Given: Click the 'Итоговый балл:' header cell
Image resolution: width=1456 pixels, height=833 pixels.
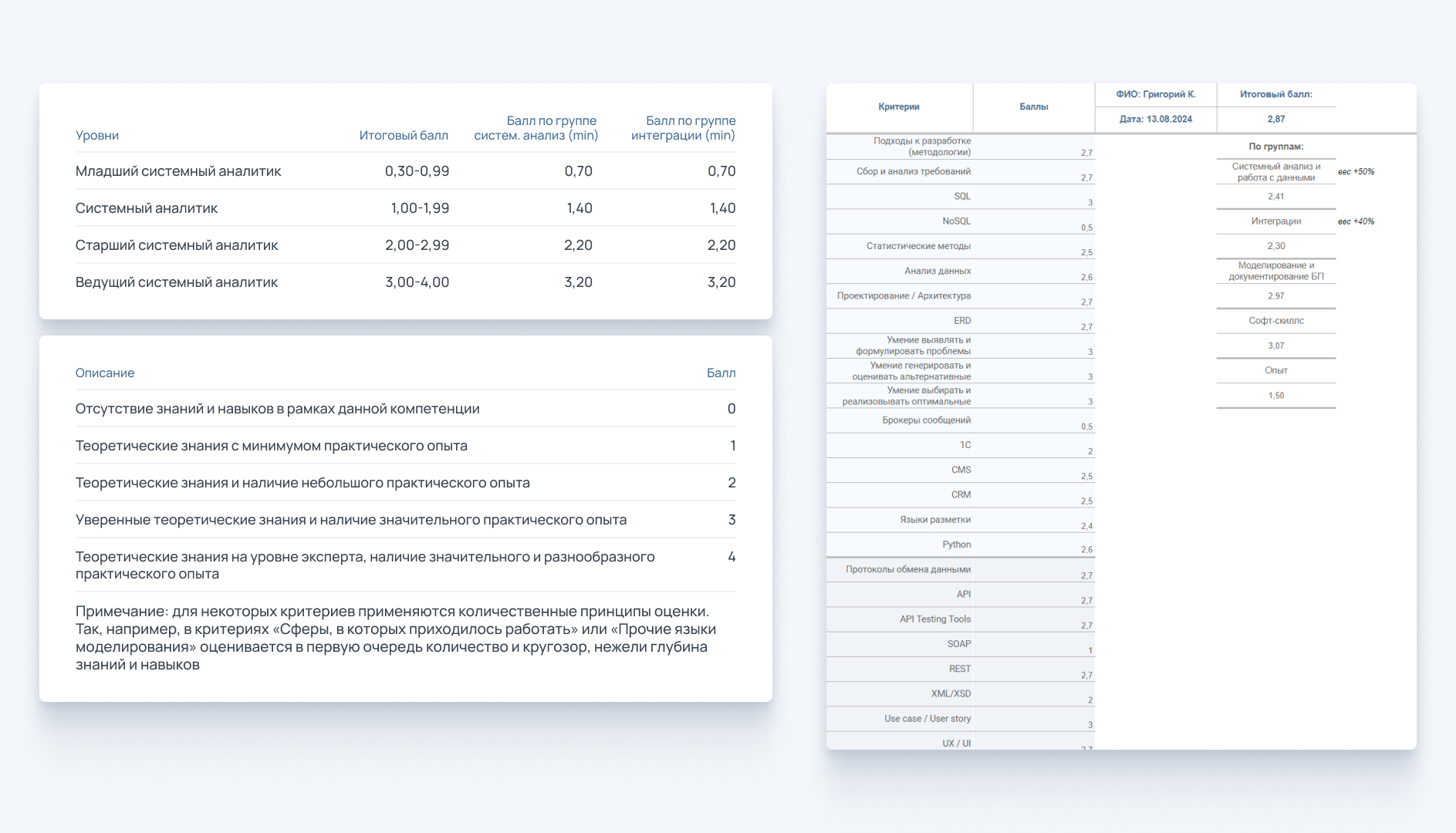Looking at the screenshot, I should [x=1276, y=94].
